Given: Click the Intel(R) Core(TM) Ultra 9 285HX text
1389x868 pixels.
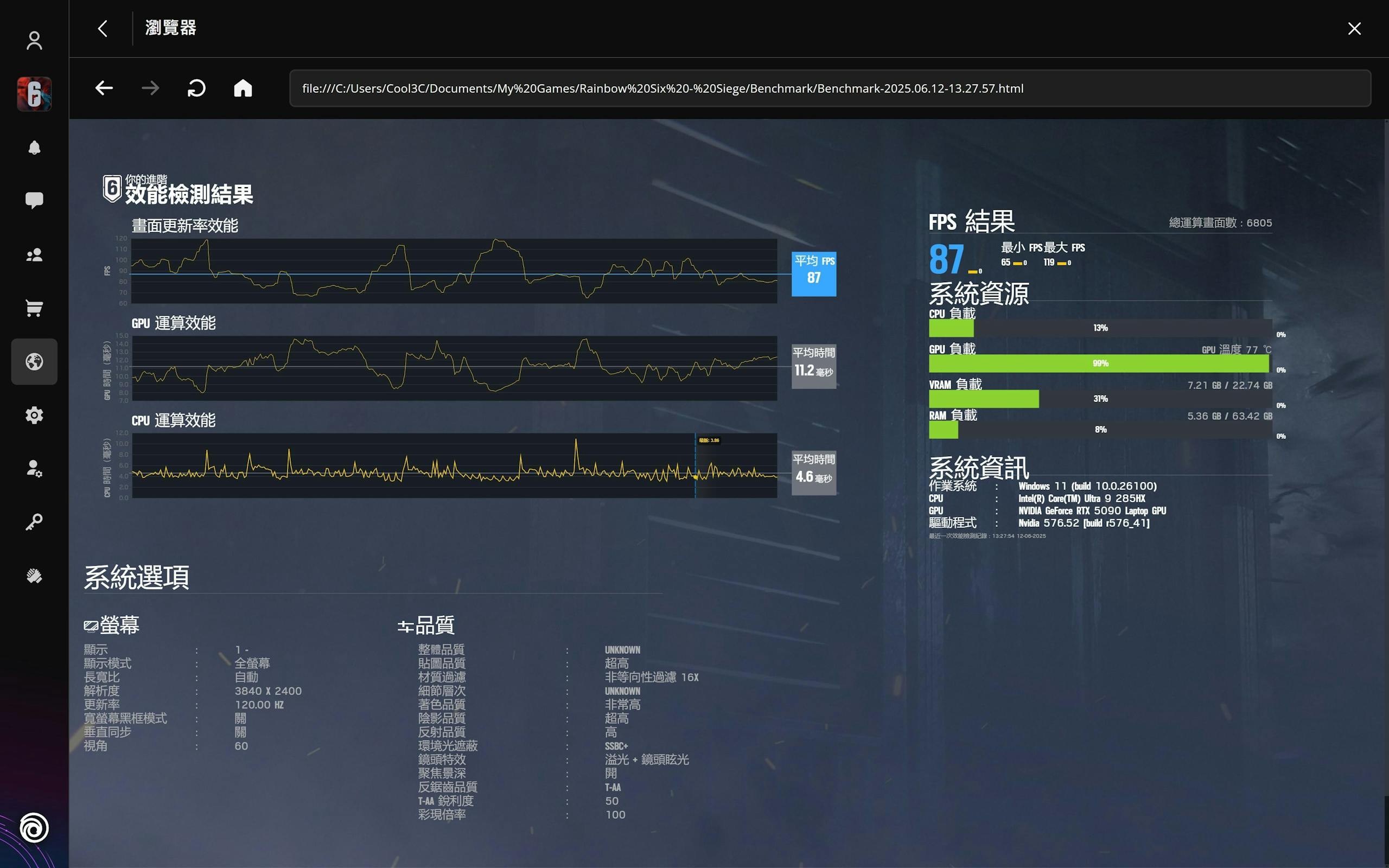Looking at the screenshot, I should pos(1081,499).
